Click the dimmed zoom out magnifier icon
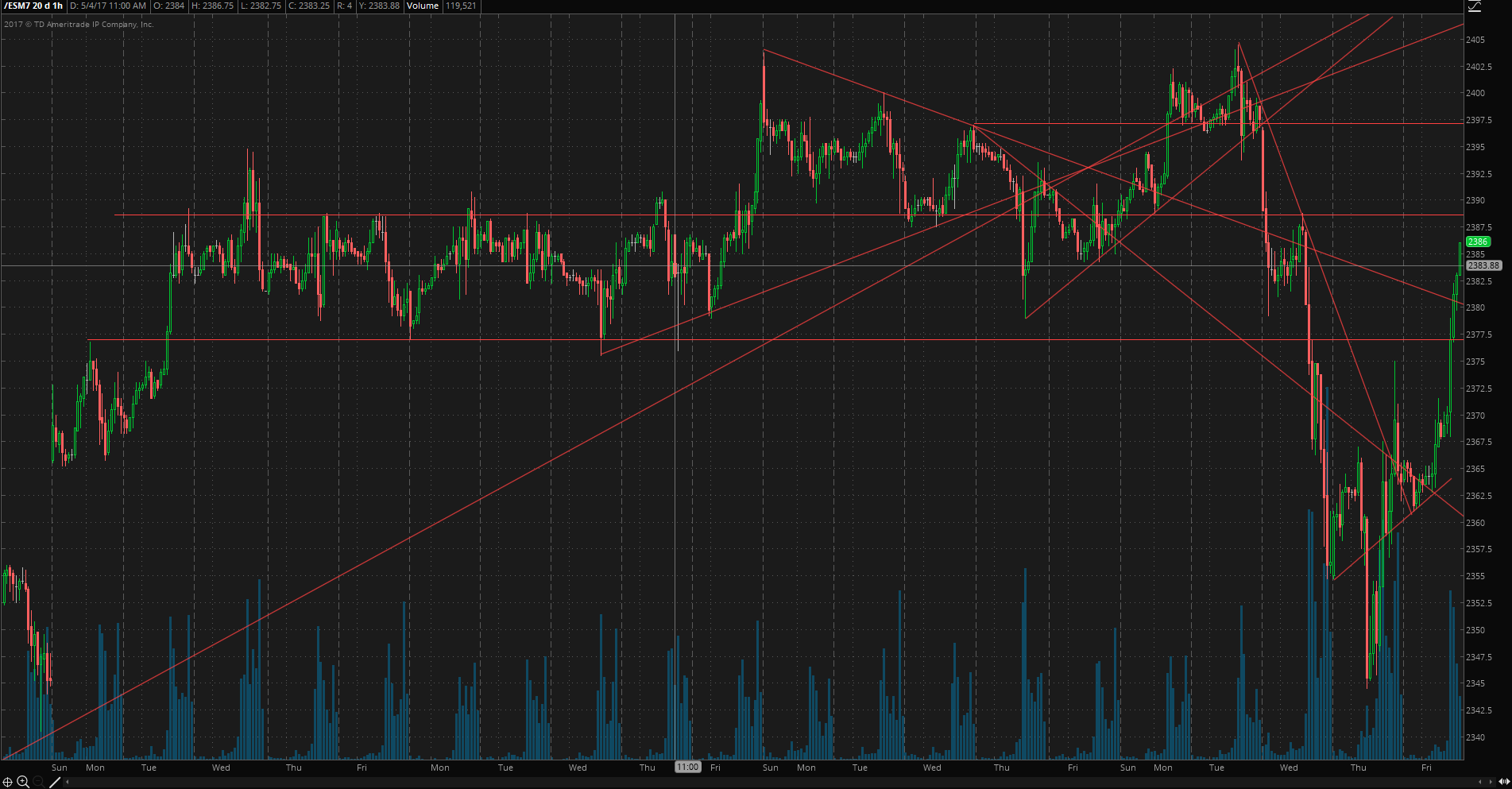1512x789 pixels. 39,782
